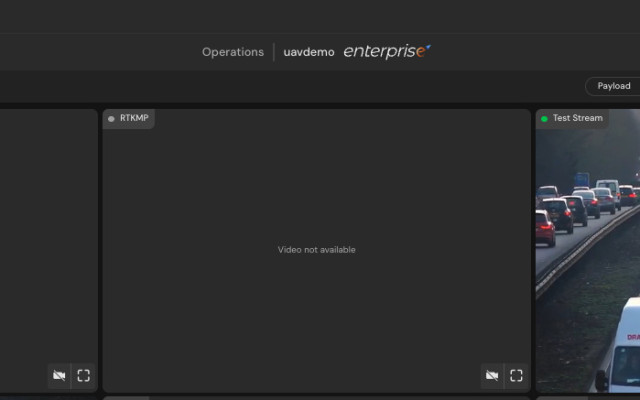Select the uavdemo workspace name
This screenshot has width=640, height=400.
coord(309,52)
